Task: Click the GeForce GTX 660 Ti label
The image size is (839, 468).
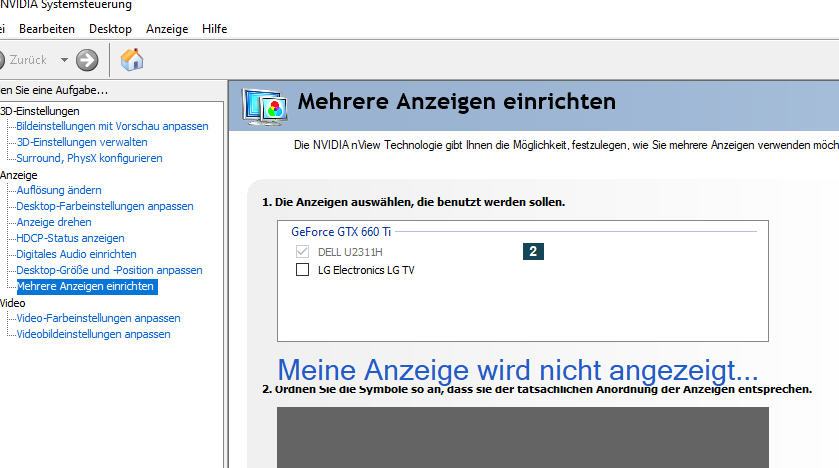Action: point(341,232)
